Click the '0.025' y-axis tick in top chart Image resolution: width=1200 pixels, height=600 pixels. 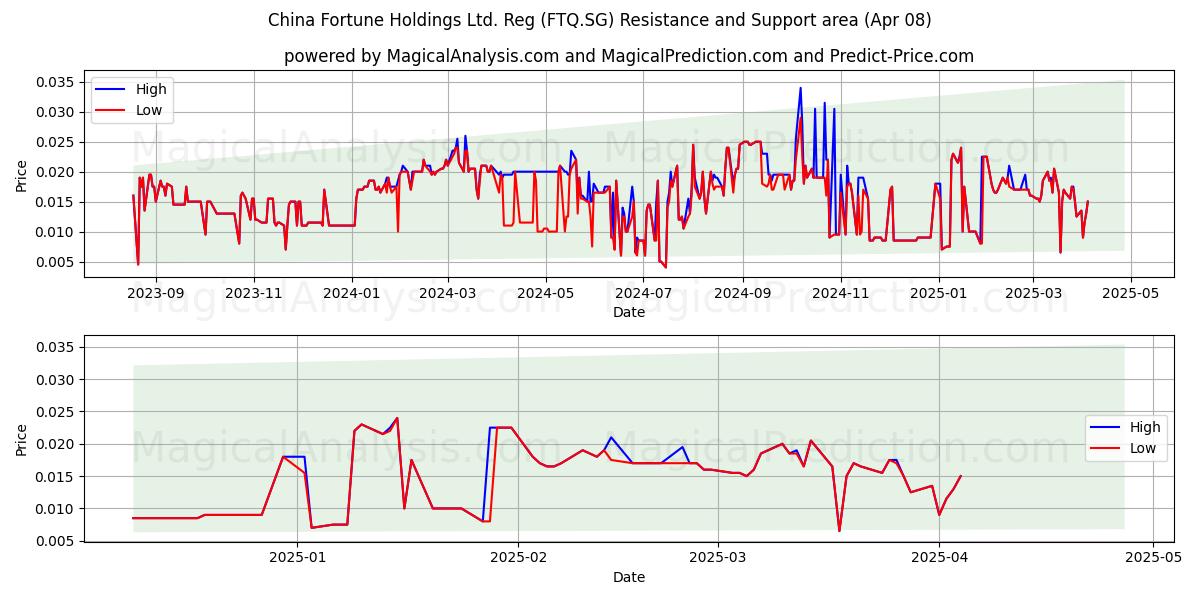tap(57, 142)
